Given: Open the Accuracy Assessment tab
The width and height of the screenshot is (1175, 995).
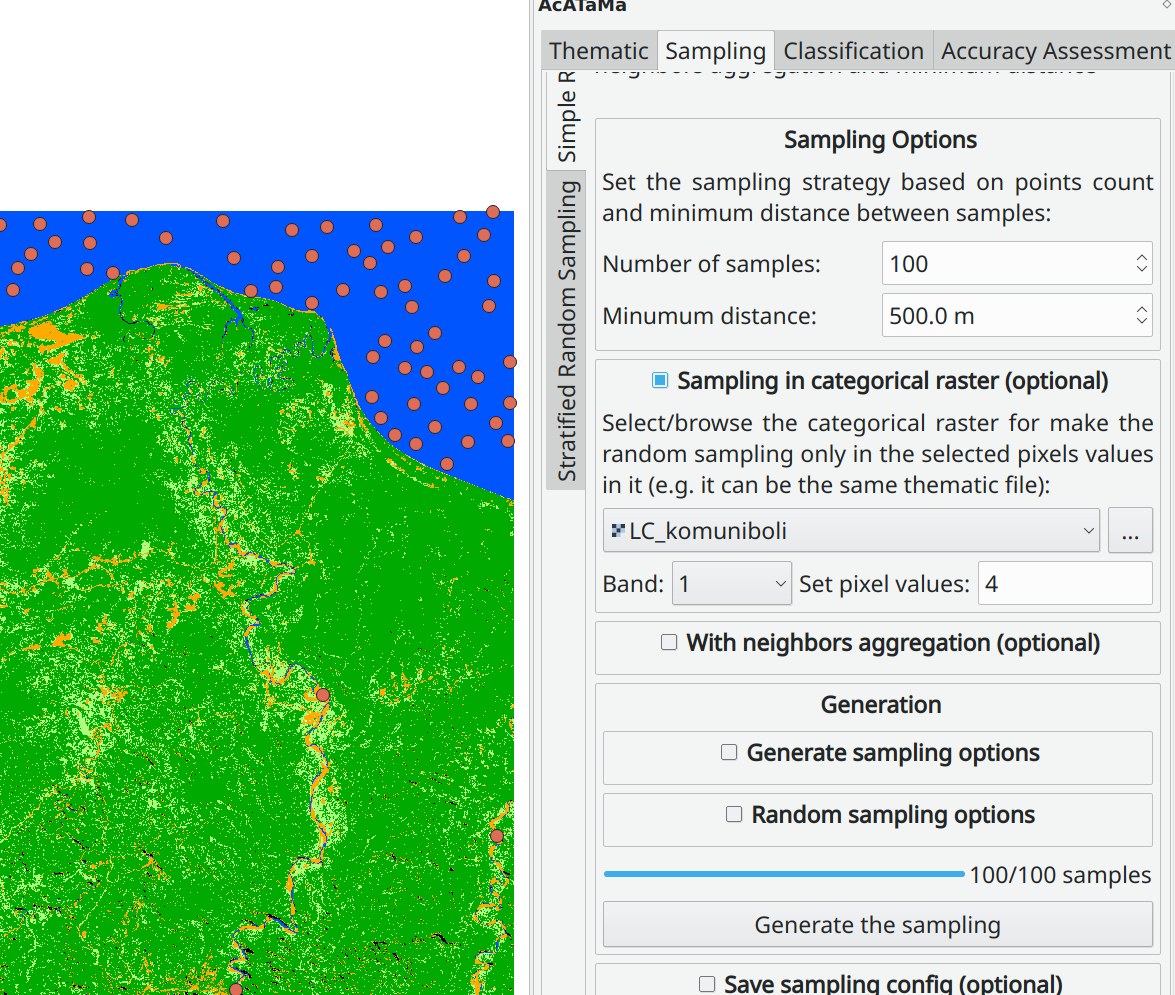Looking at the screenshot, I should tap(1055, 50).
